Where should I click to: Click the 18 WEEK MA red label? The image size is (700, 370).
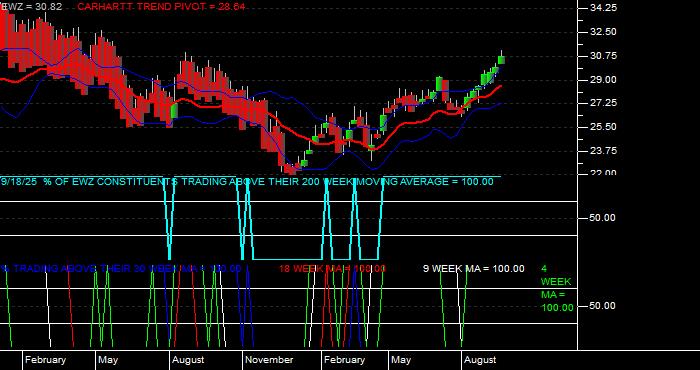click(x=332, y=269)
